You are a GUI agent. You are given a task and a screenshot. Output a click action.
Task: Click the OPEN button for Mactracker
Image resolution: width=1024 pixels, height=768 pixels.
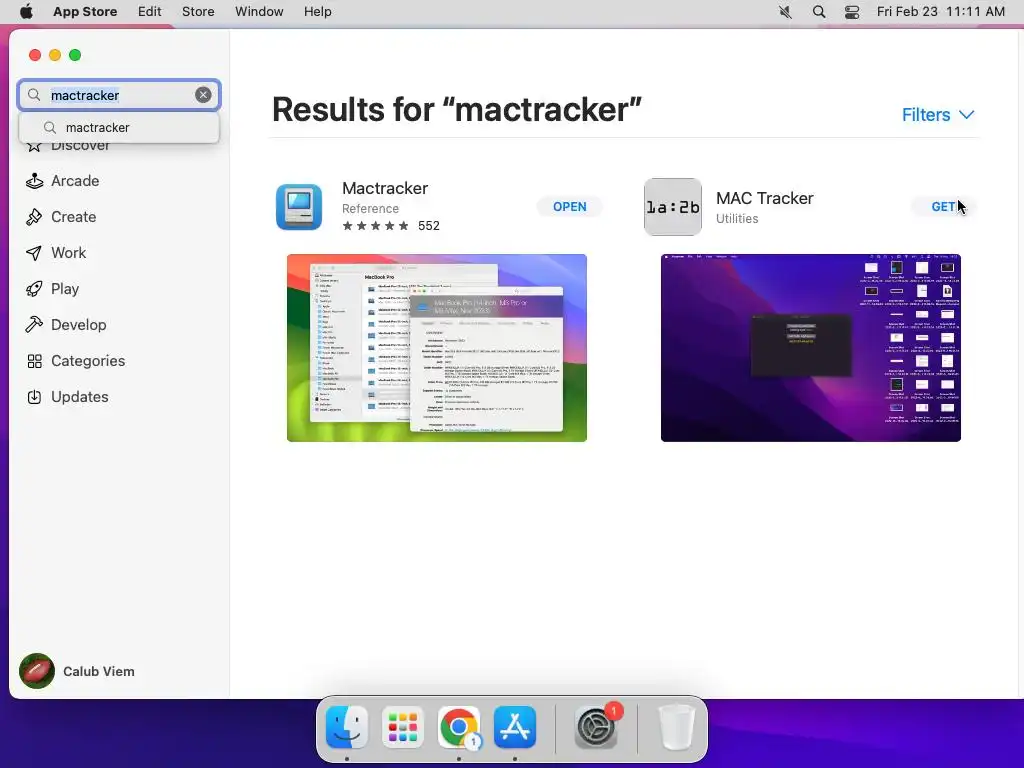569,207
